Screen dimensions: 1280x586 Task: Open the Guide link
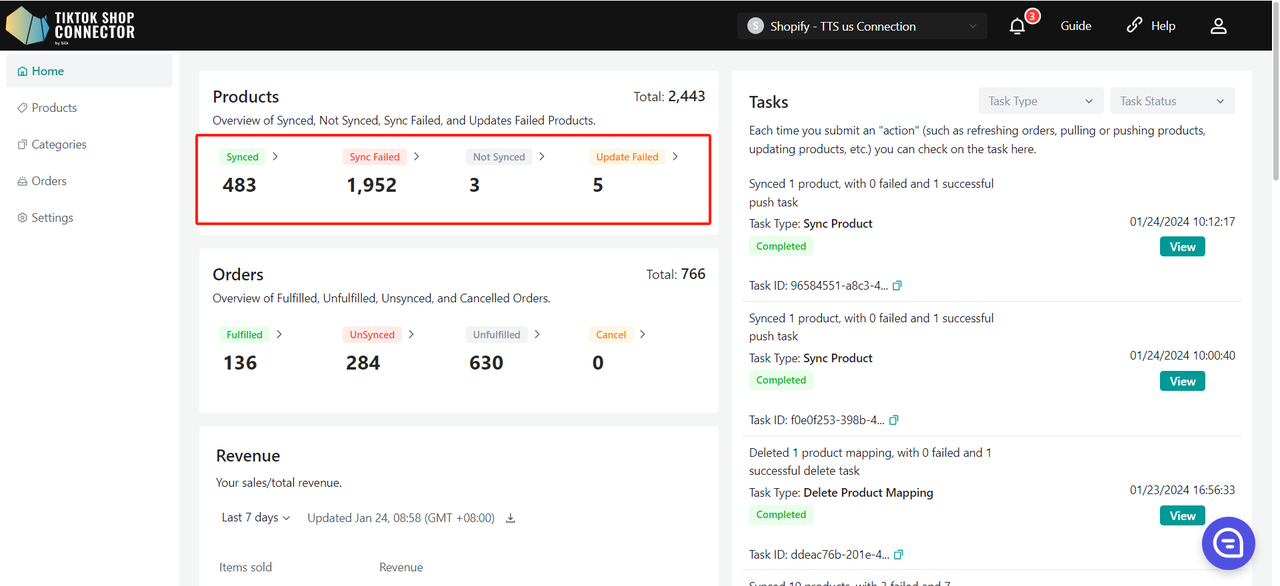pyautogui.click(x=1076, y=26)
